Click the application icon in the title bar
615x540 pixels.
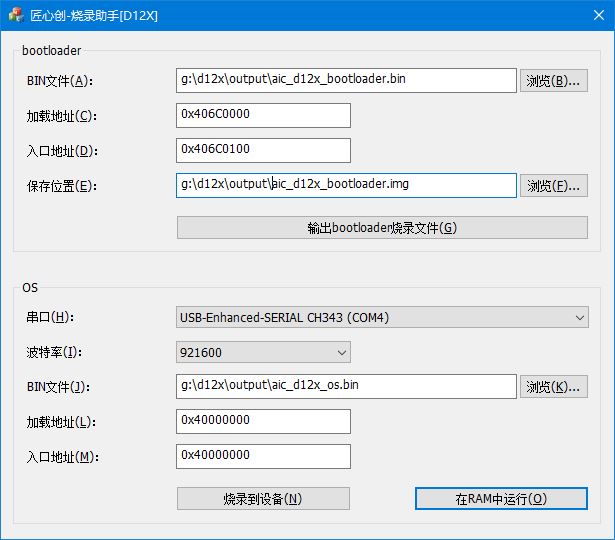pos(16,15)
